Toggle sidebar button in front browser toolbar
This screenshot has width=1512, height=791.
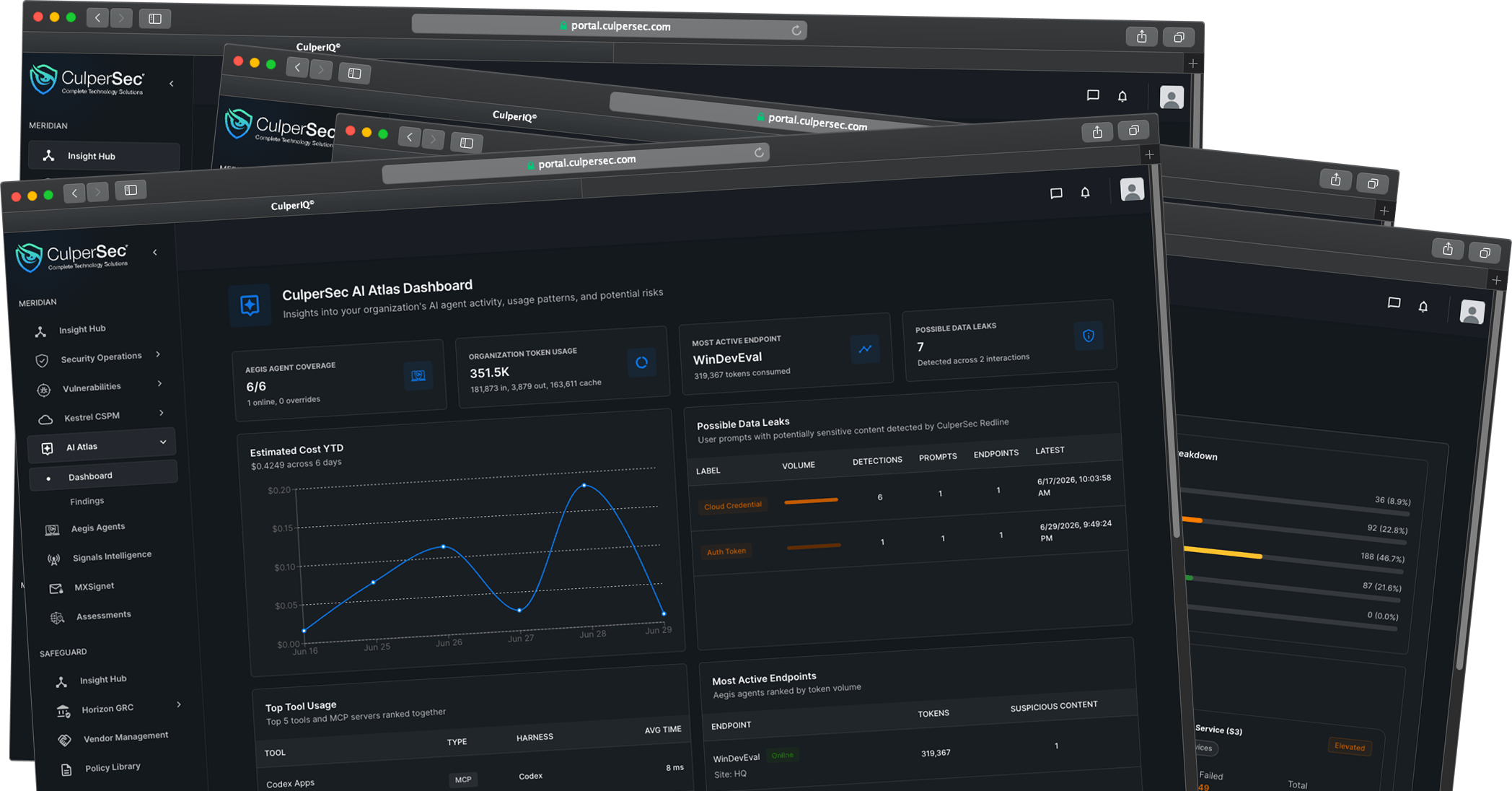(x=131, y=191)
